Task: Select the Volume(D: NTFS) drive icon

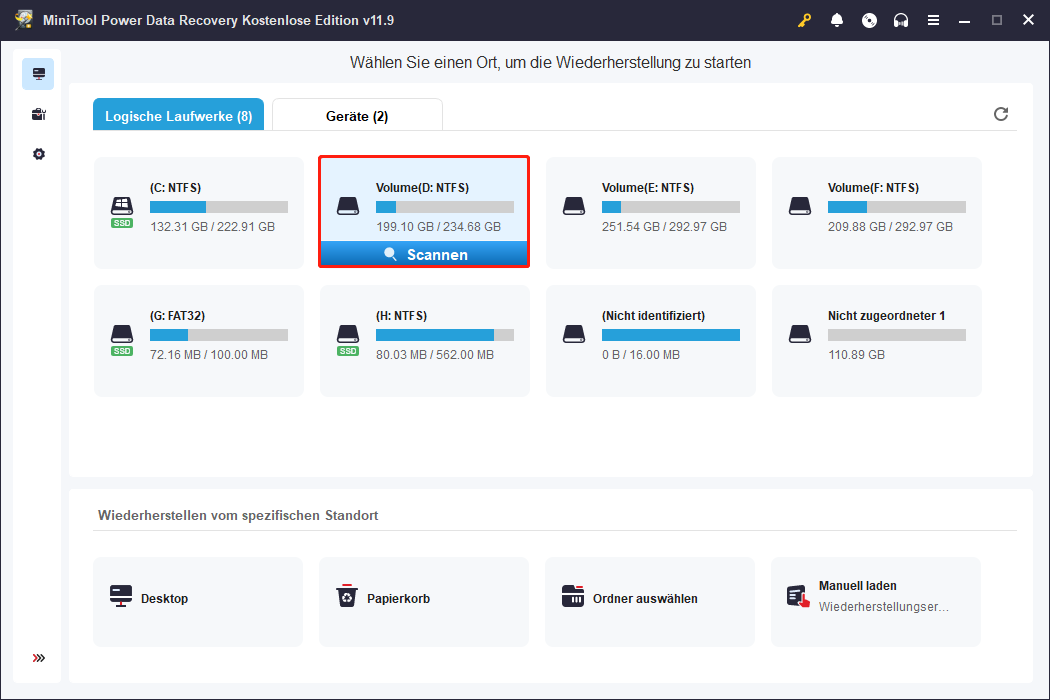Action: tap(348, 206)
